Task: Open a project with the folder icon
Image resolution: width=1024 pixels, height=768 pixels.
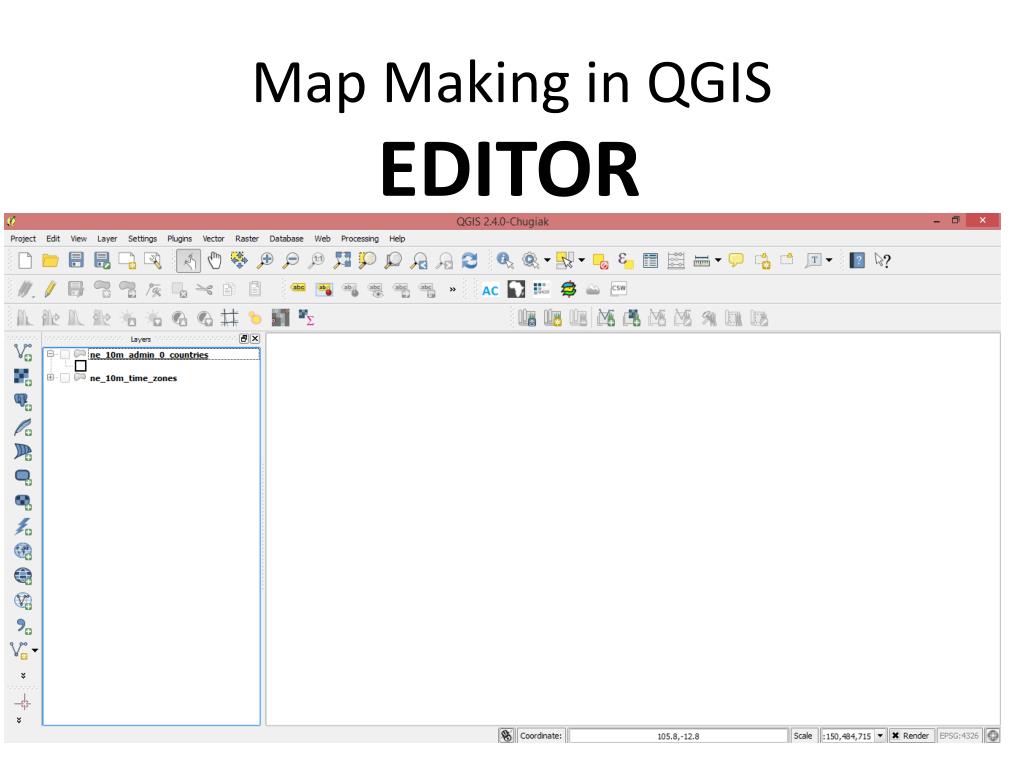Action: 50,261
